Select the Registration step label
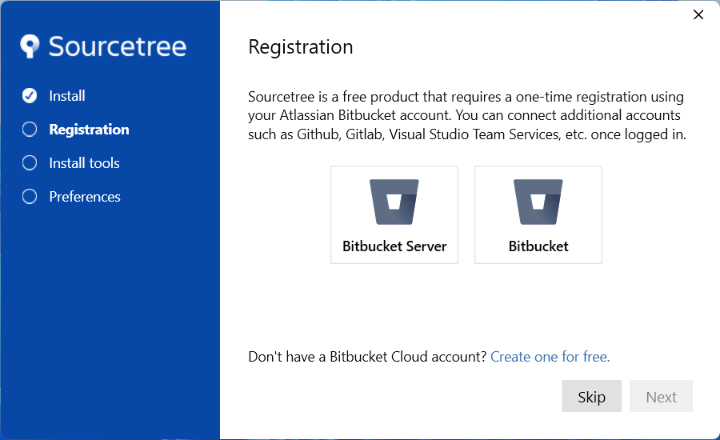 [89, 129]
